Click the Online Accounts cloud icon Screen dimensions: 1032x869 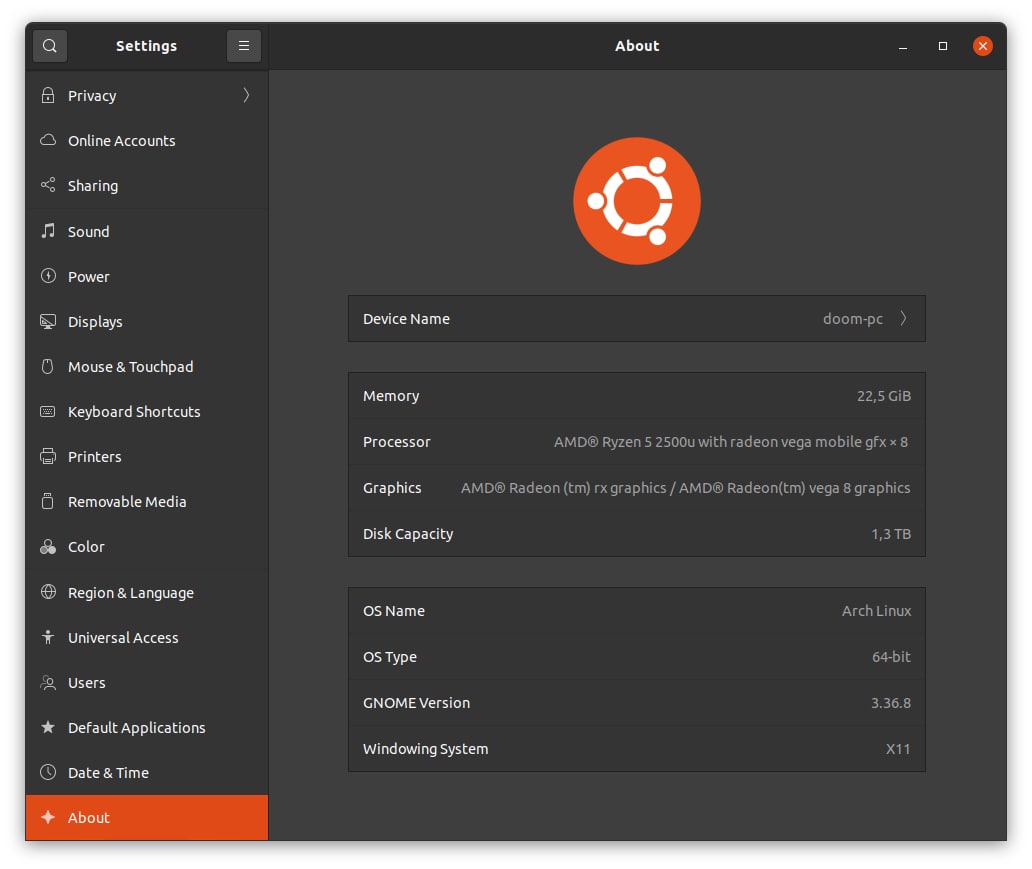click(x=48, y=140)
